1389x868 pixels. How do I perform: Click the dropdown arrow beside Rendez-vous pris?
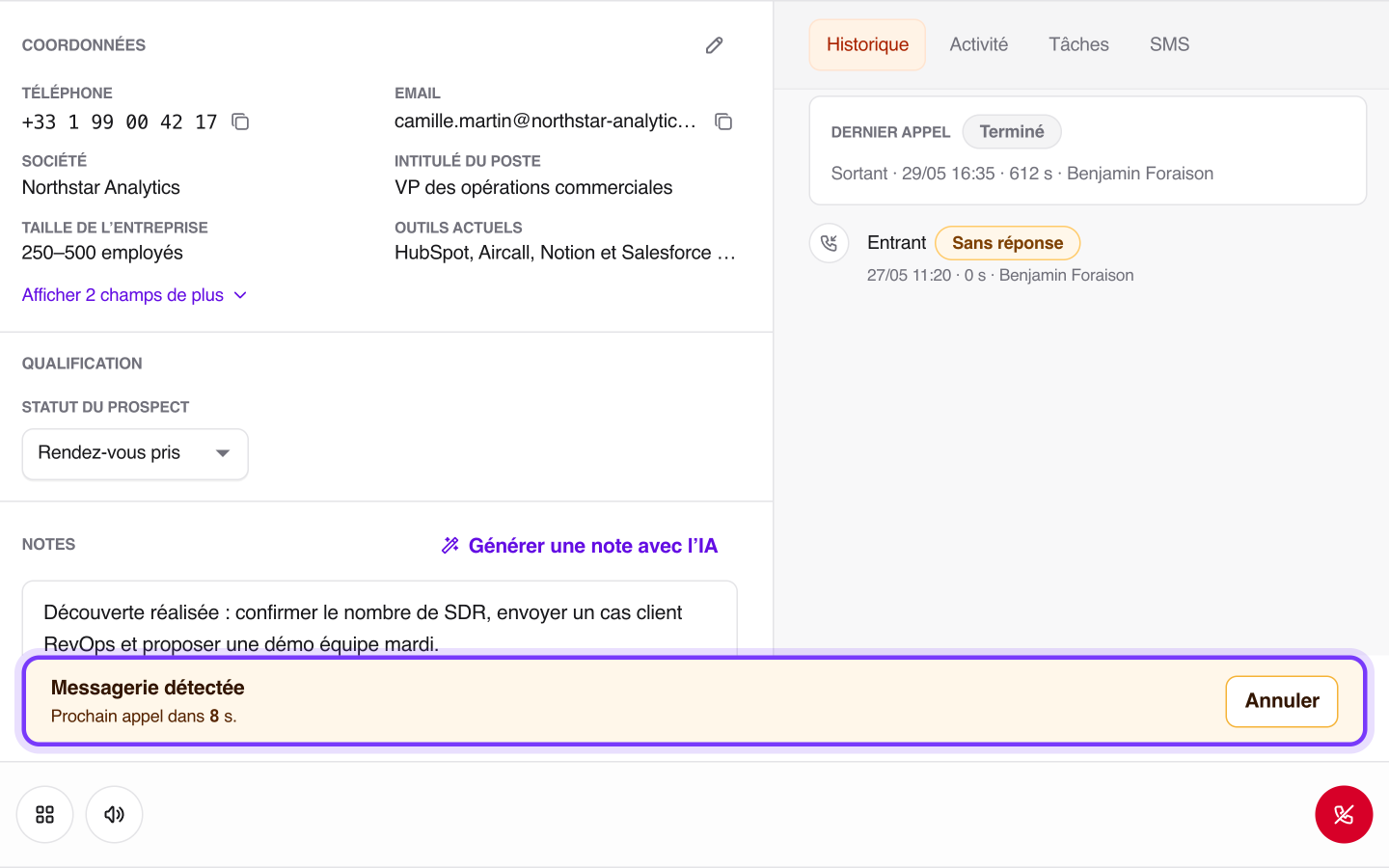223,453
